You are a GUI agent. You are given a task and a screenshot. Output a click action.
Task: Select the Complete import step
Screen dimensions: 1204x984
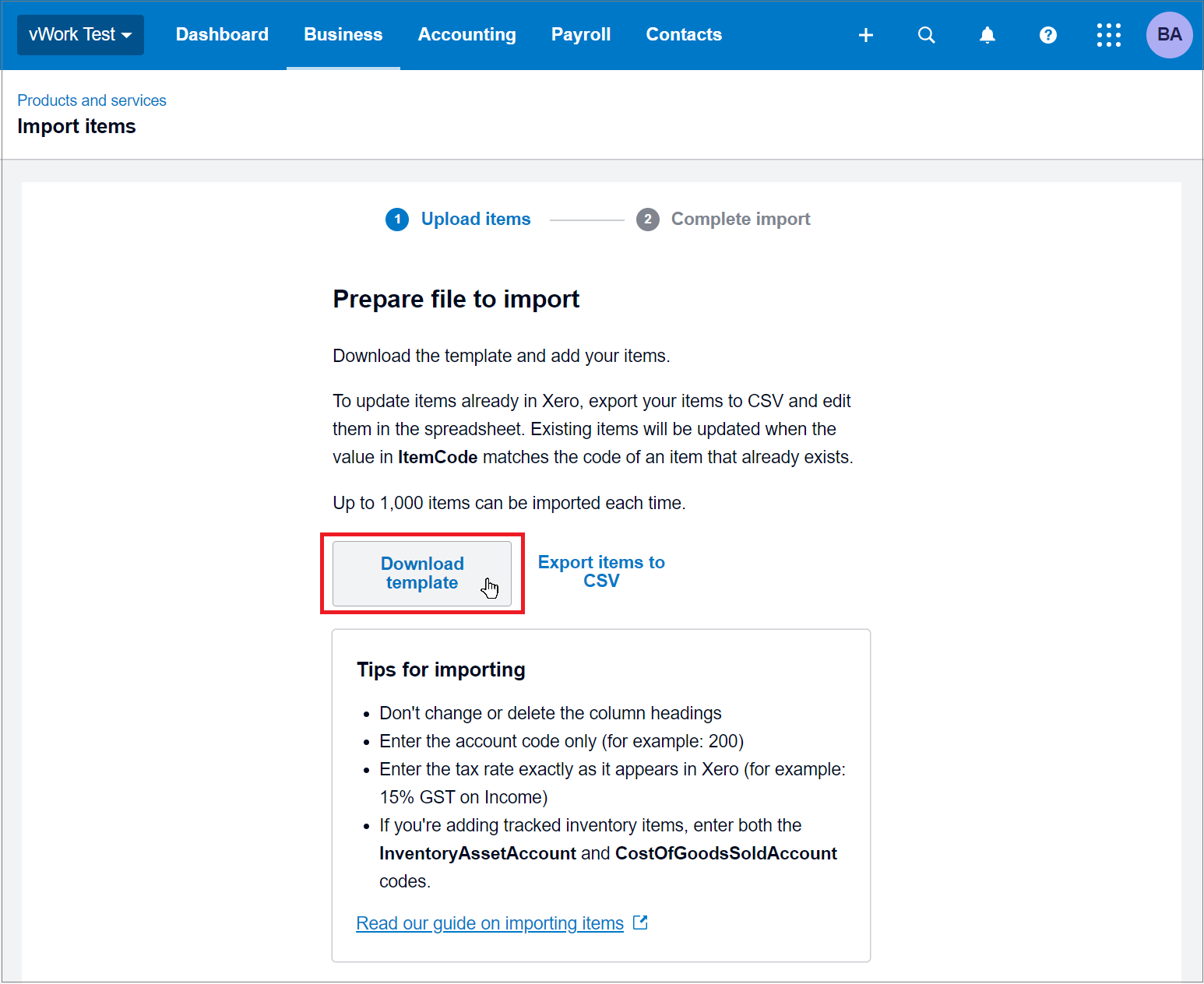pyautogui.click(x=723, y=220)
